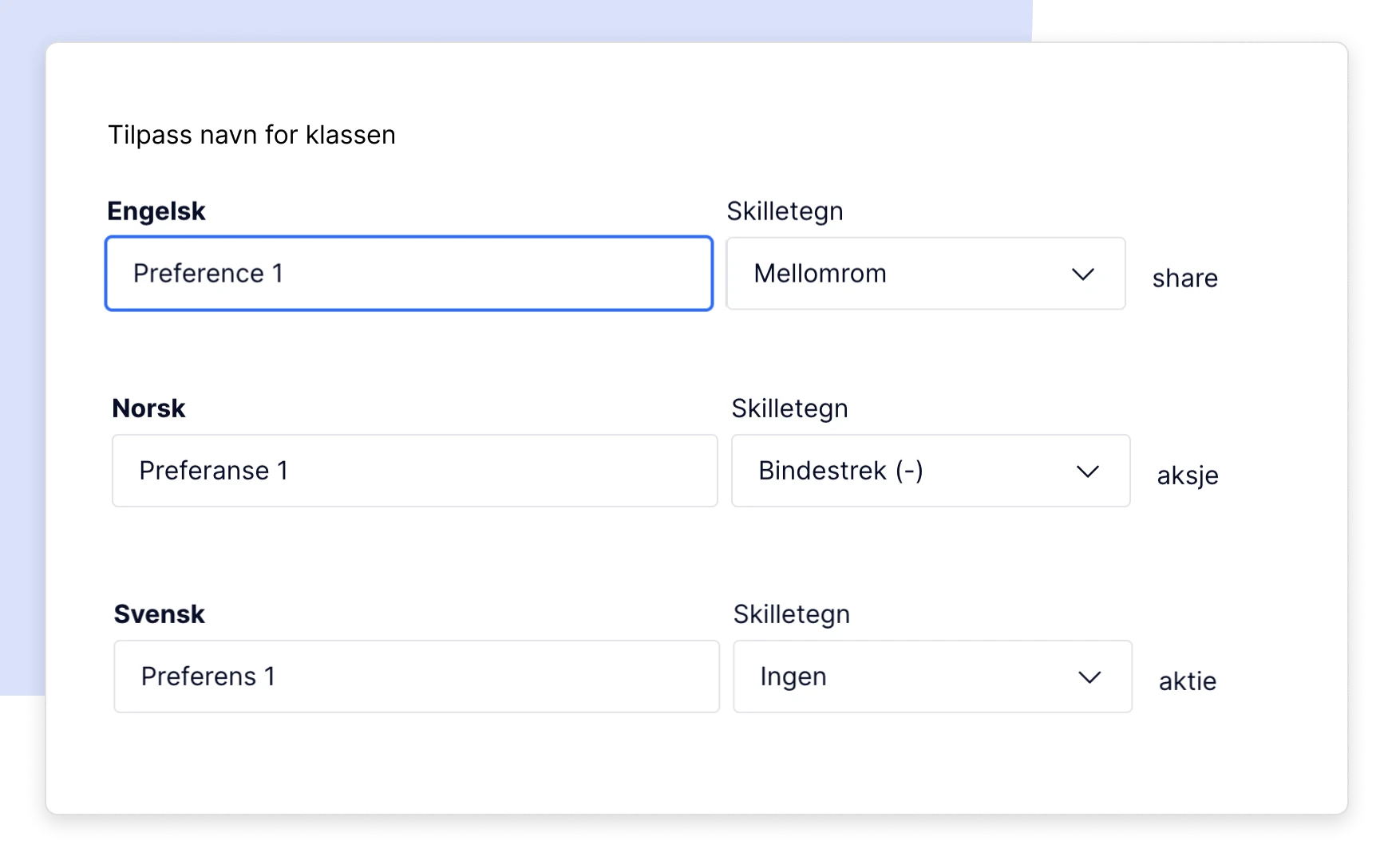Click the 'Tilpass navn for klassen' heading

point(251,135)
